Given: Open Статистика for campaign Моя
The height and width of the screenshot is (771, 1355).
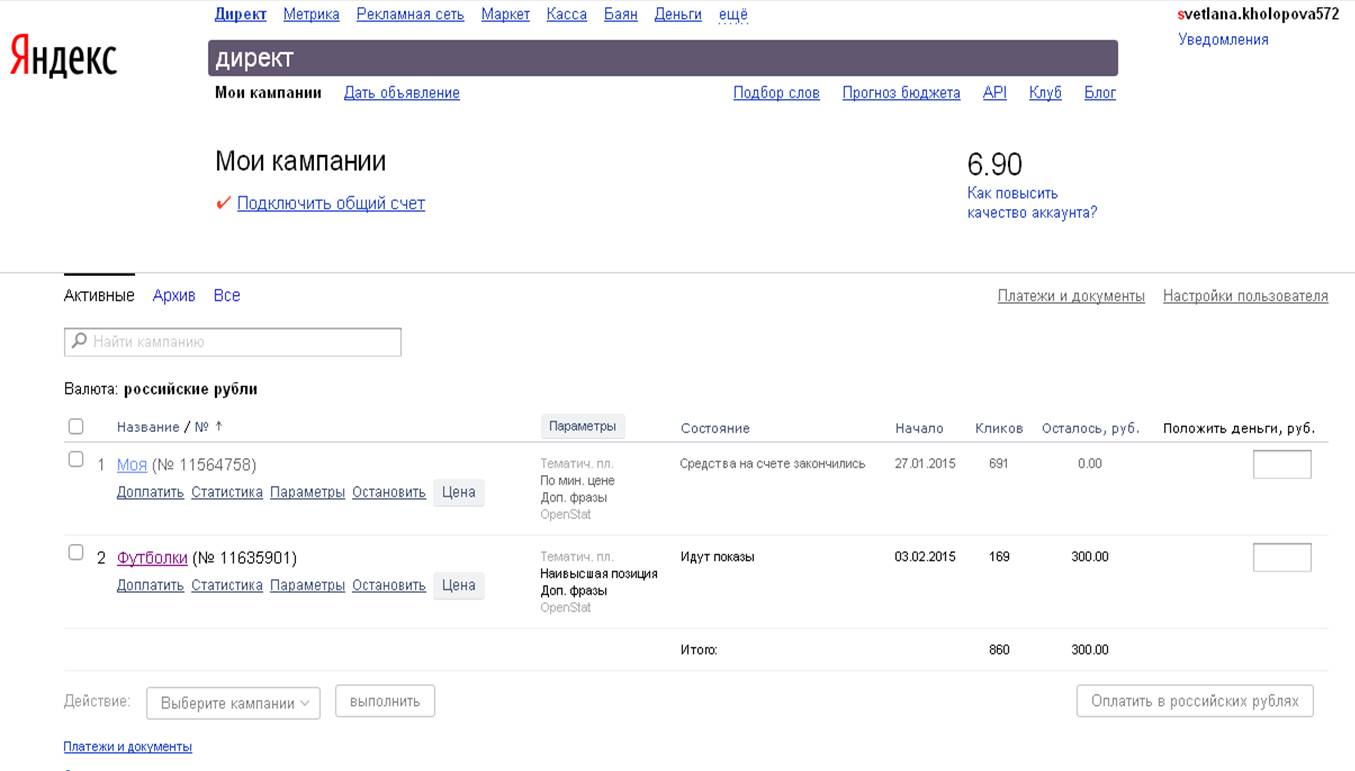Looking at the screenshot, I should point(227,492).
